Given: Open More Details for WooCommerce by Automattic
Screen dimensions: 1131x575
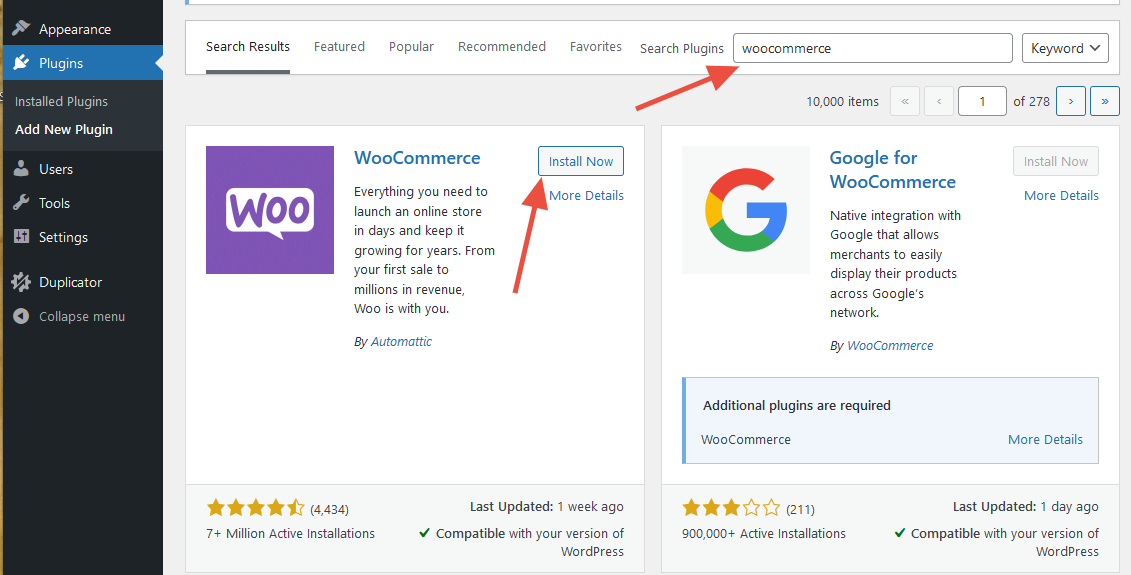Looking at the screenshot, I should (x=586, y=195).
